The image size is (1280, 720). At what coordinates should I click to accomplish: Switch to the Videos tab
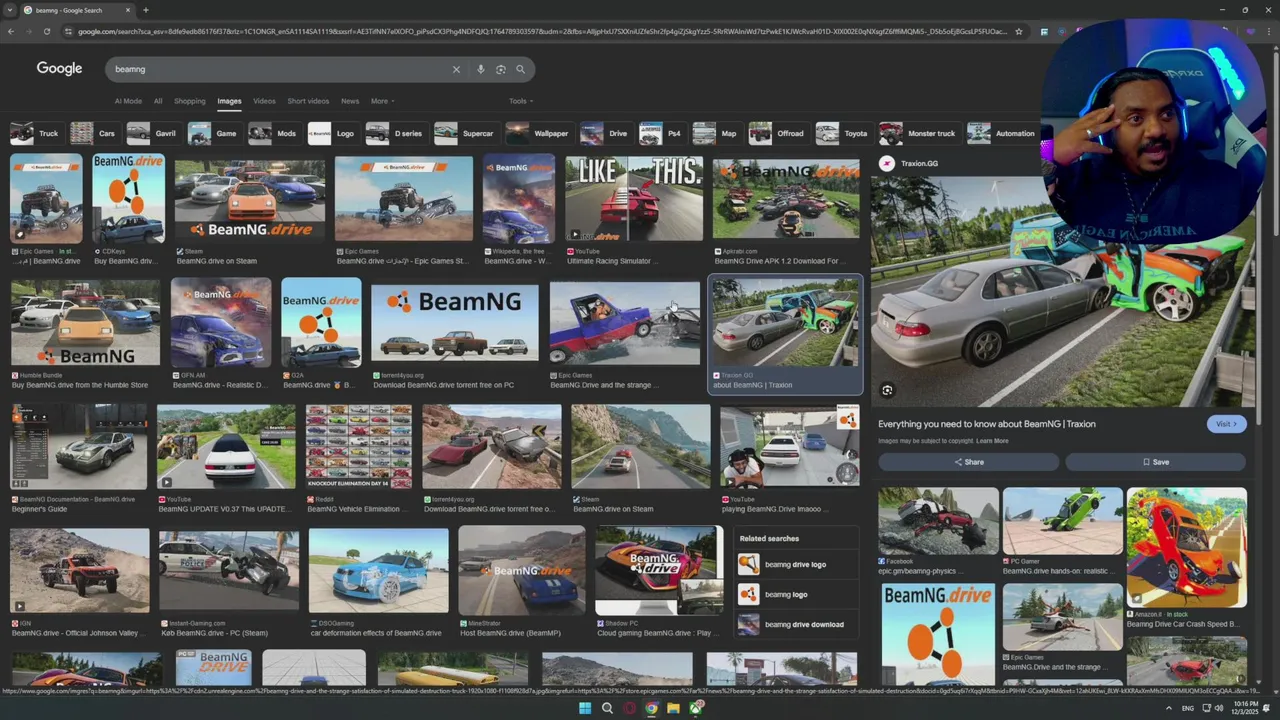tap(264, 101)
